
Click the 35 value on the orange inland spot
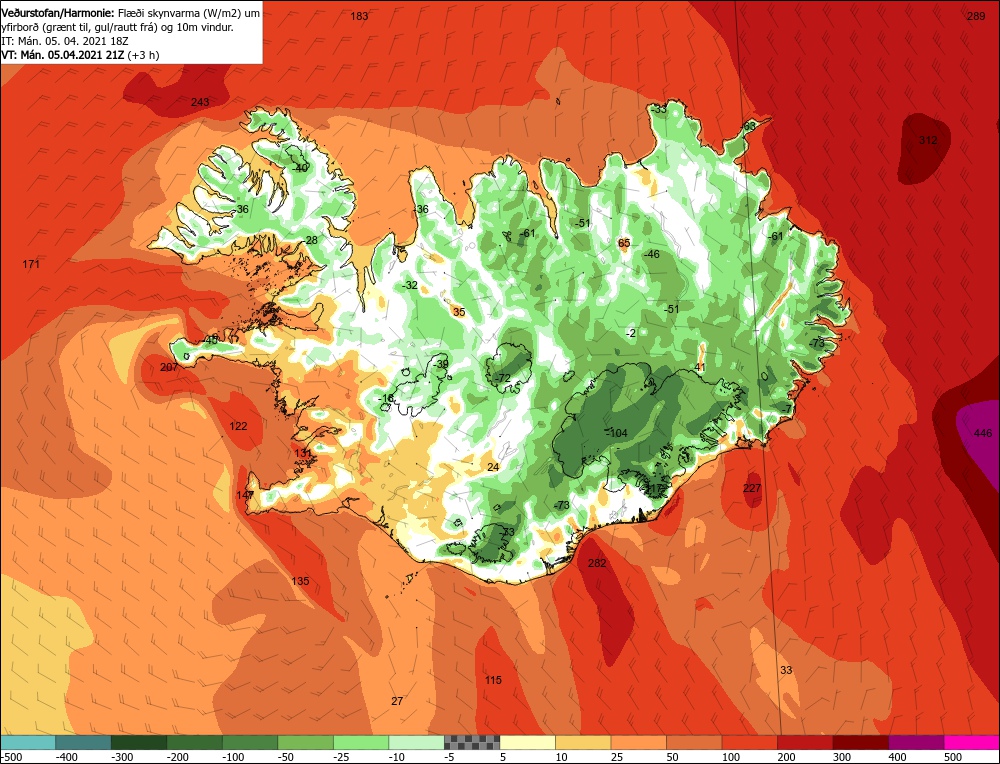[x=459, y=312]
